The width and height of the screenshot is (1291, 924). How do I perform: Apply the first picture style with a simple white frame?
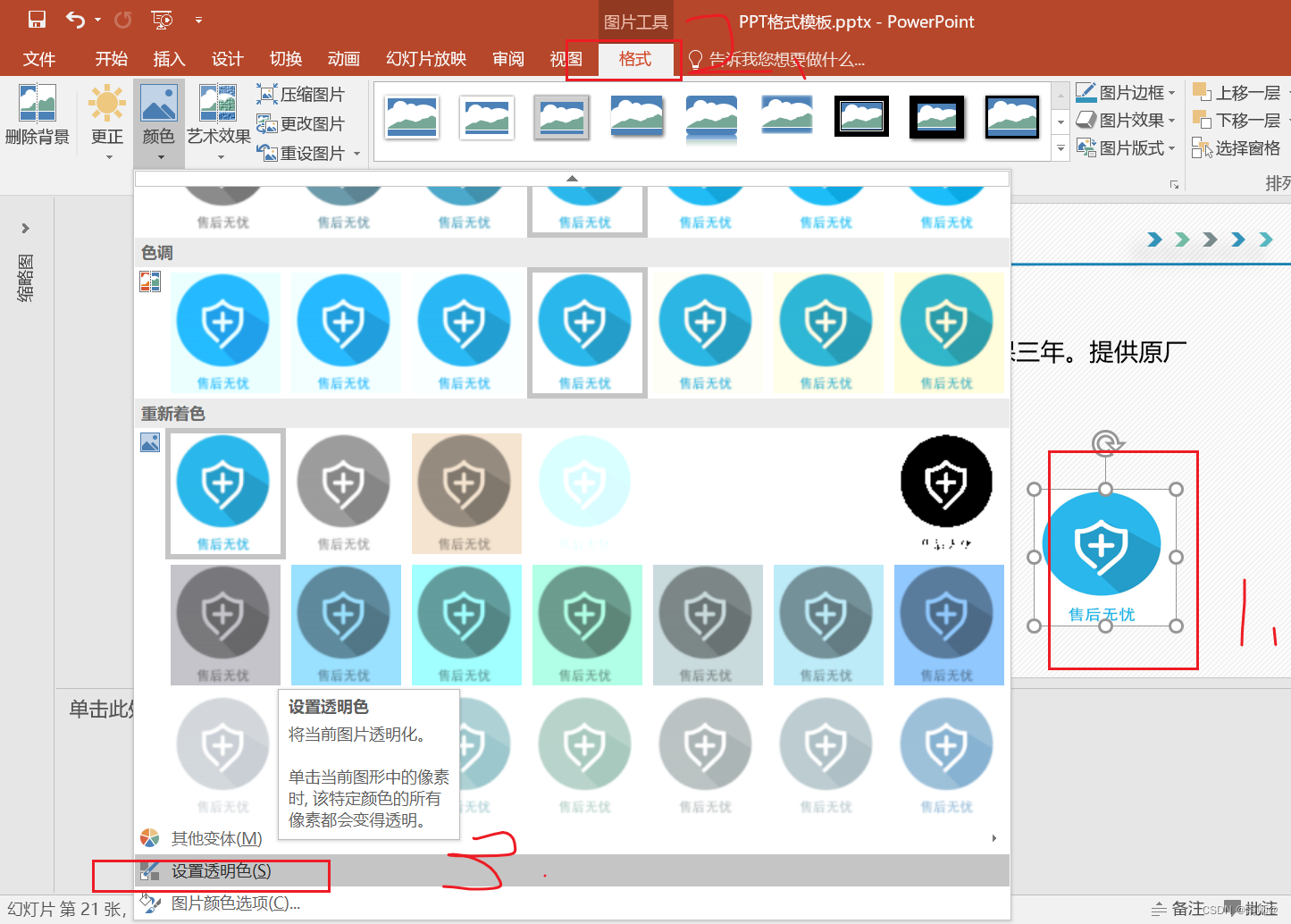412,118
